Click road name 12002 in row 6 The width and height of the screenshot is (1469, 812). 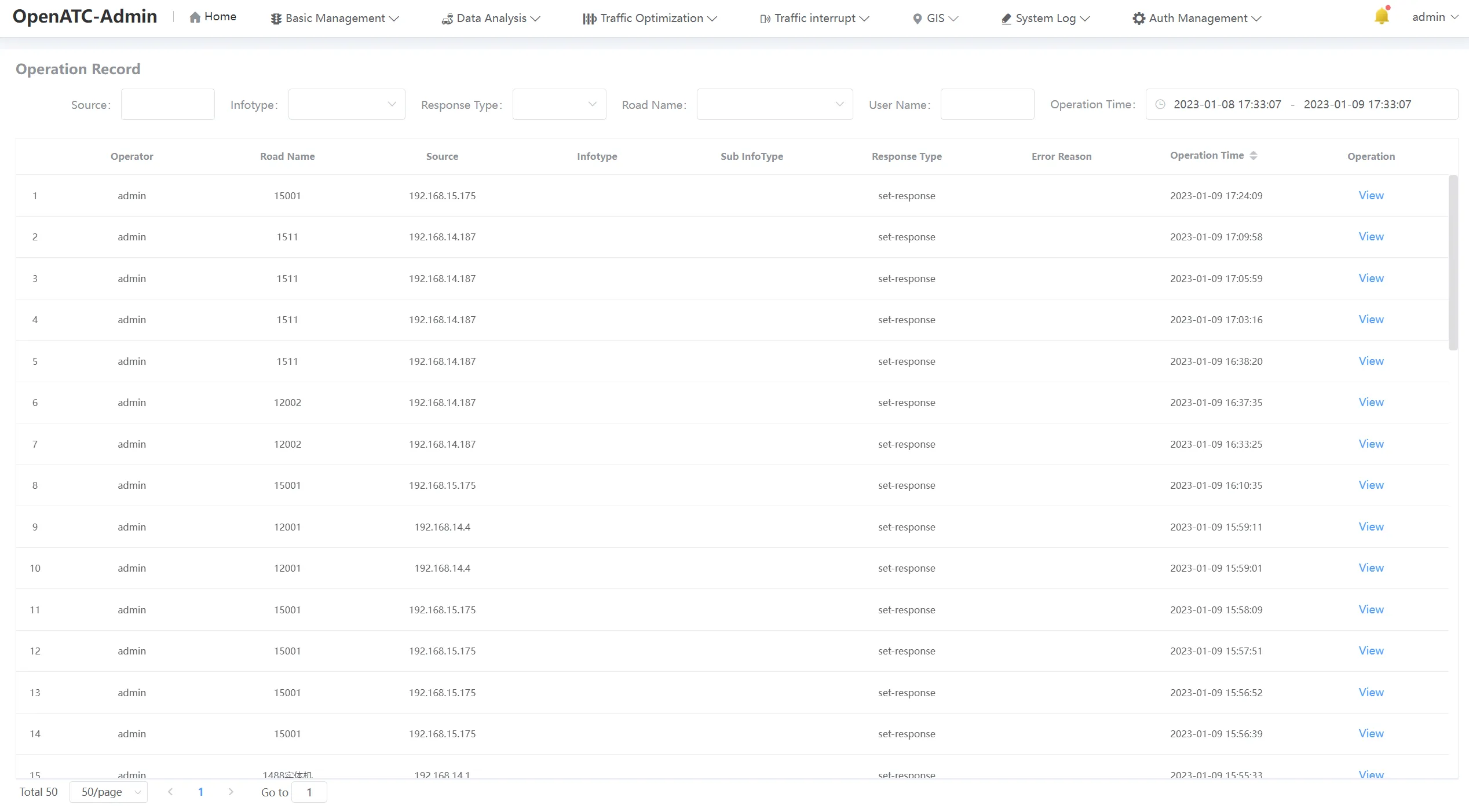click(x=287, y=403)
